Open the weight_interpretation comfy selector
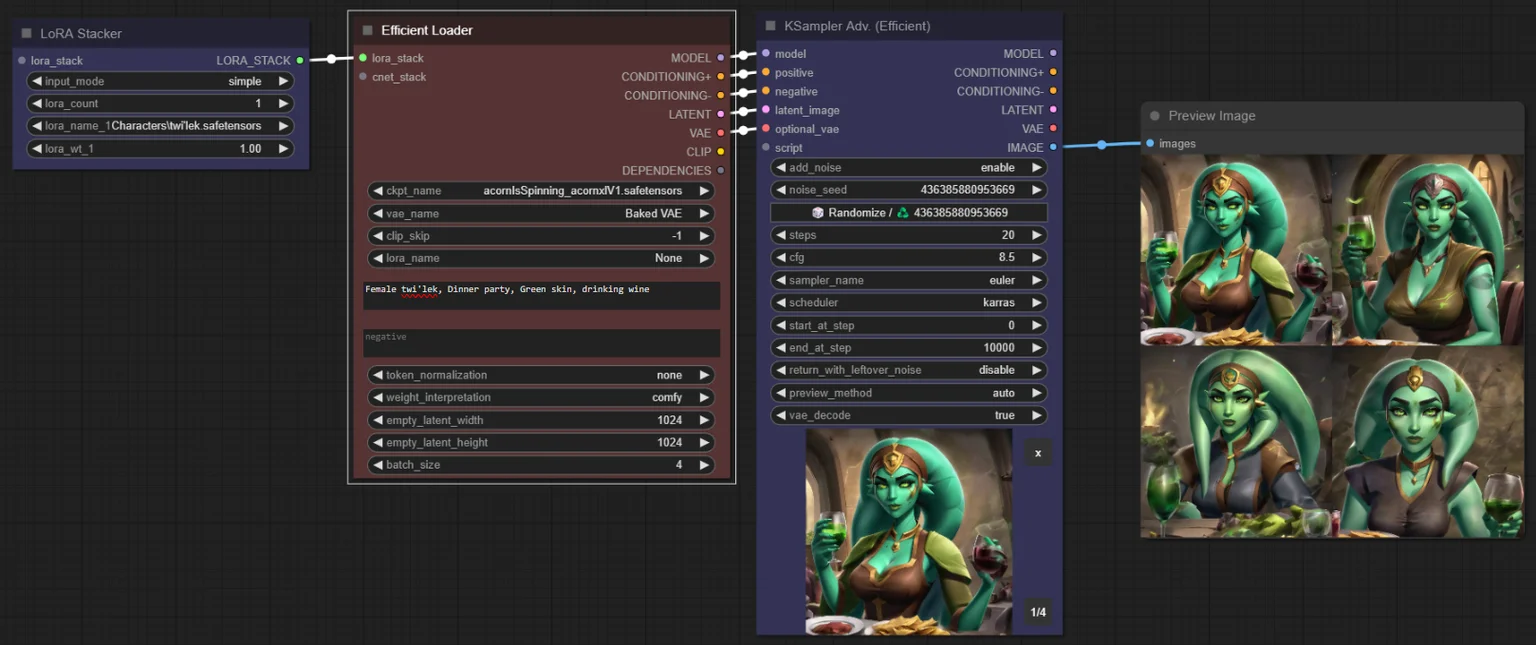 point(541,397)
